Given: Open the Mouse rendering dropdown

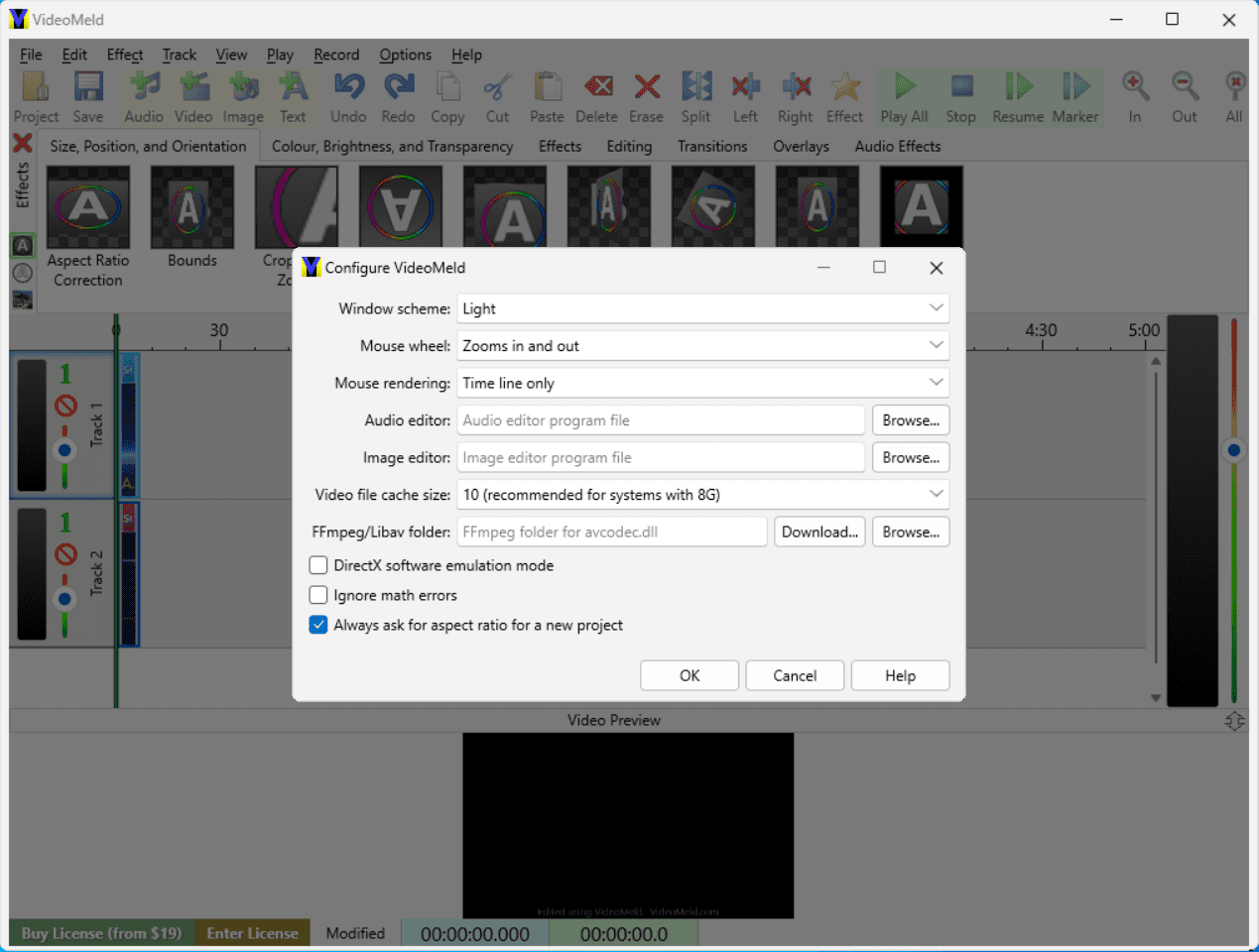Looking at the screenshot, I should click(702, 383).
